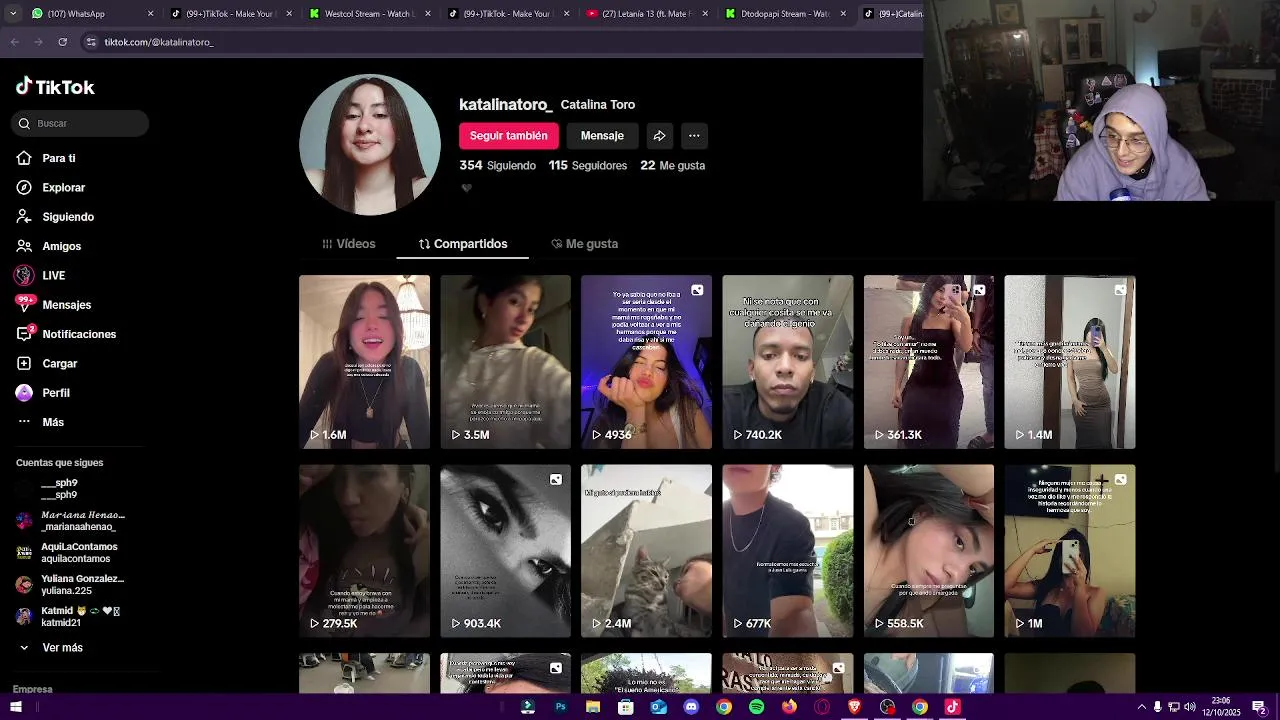
Task: Click the Seguir también button
Action: pos(509,136)
